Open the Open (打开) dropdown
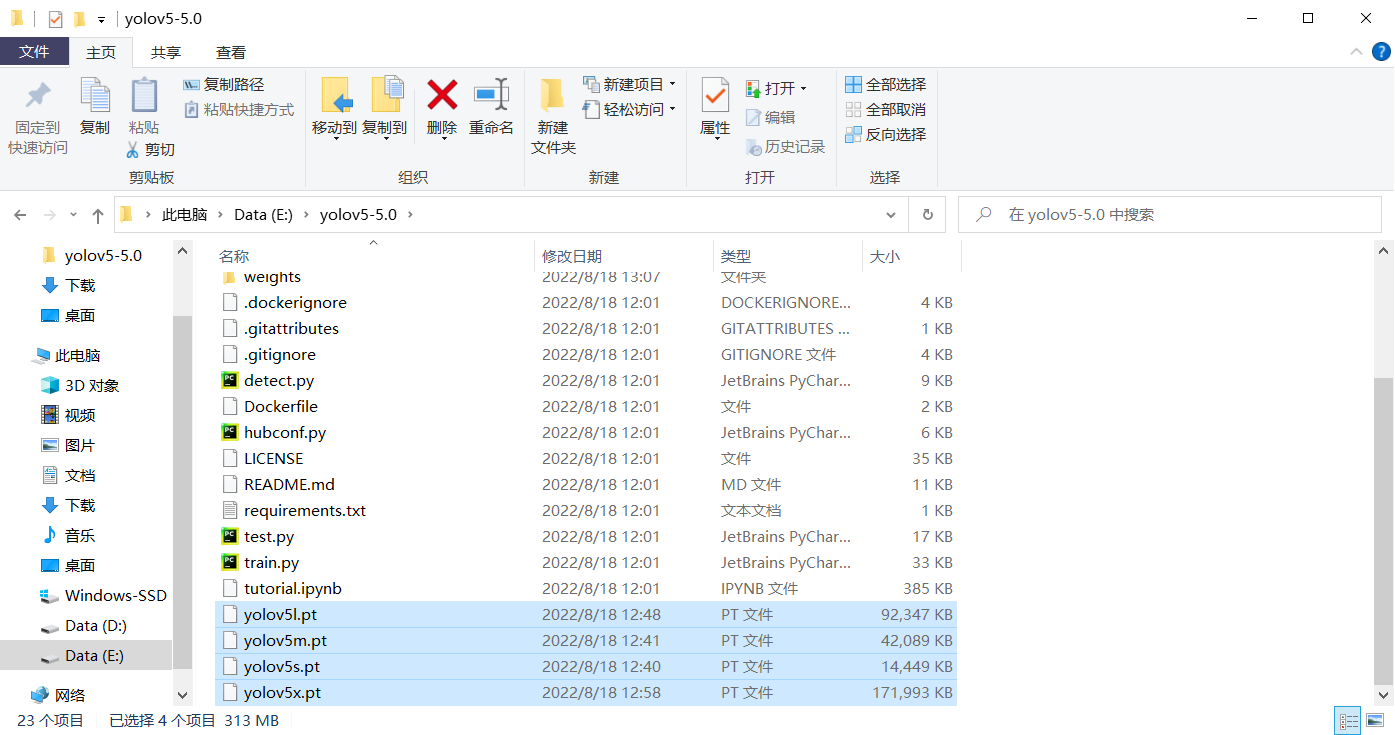 777,88
